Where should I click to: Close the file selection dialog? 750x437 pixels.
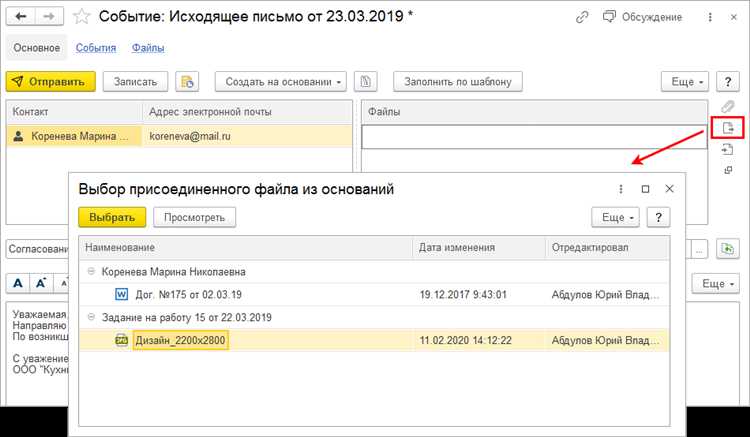point(670,189)
